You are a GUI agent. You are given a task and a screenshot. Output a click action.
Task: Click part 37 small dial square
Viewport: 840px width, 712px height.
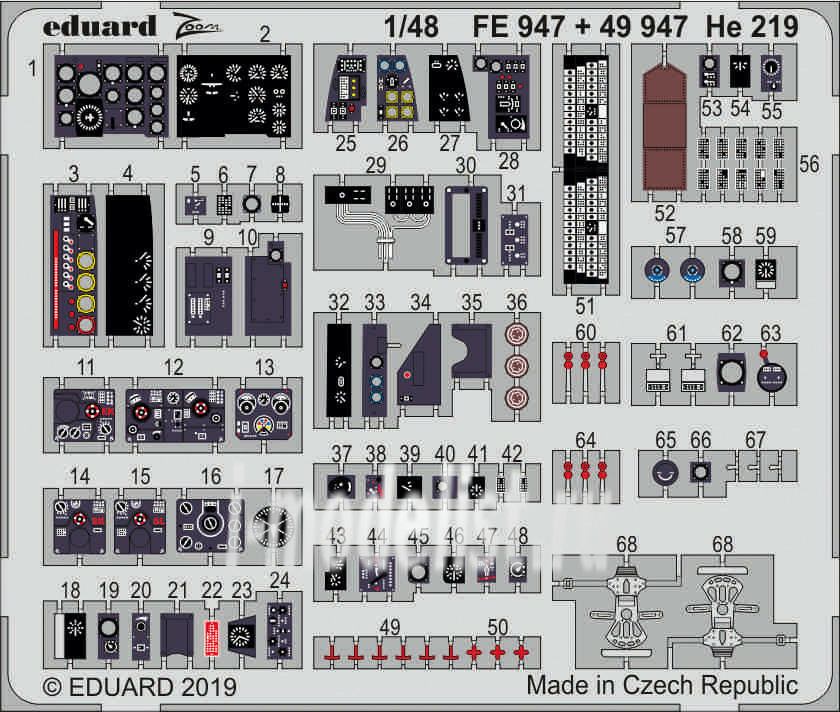click(x=341, y=487)
